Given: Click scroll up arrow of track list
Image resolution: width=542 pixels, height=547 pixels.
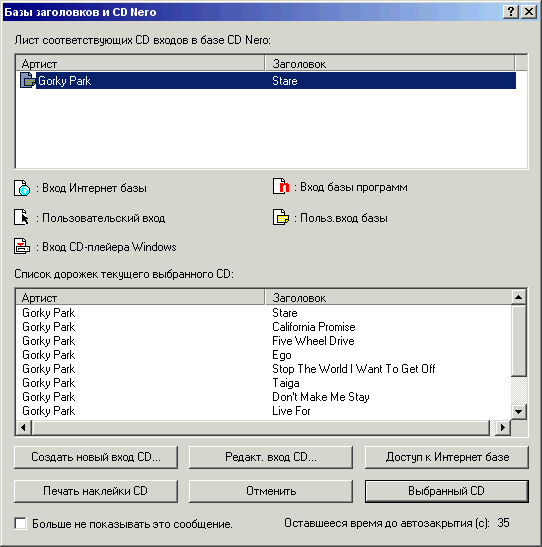Looking at the screenshot, I should [518, 297].
